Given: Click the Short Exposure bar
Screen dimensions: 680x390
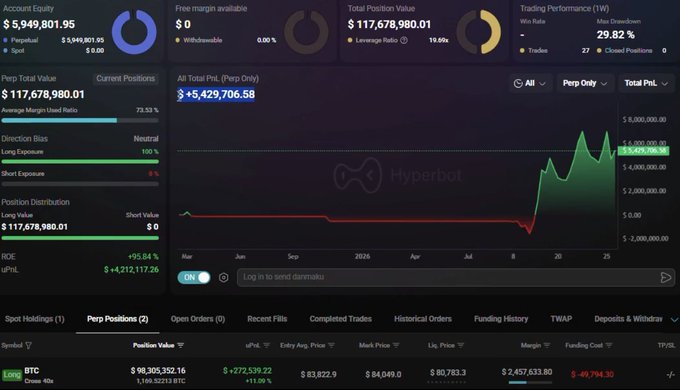Looking at the screenshot, I should pos(80,184).
